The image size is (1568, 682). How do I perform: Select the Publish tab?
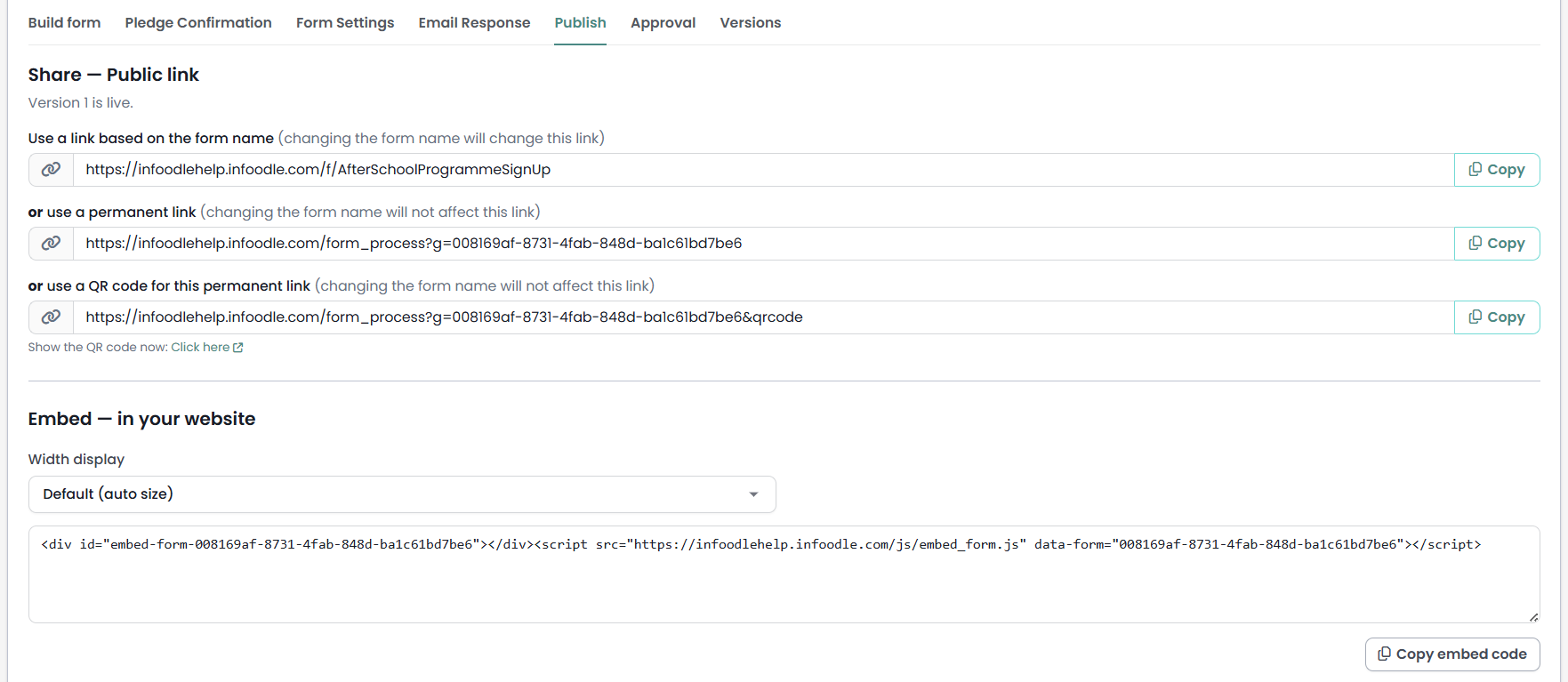[x=580, y=23]
